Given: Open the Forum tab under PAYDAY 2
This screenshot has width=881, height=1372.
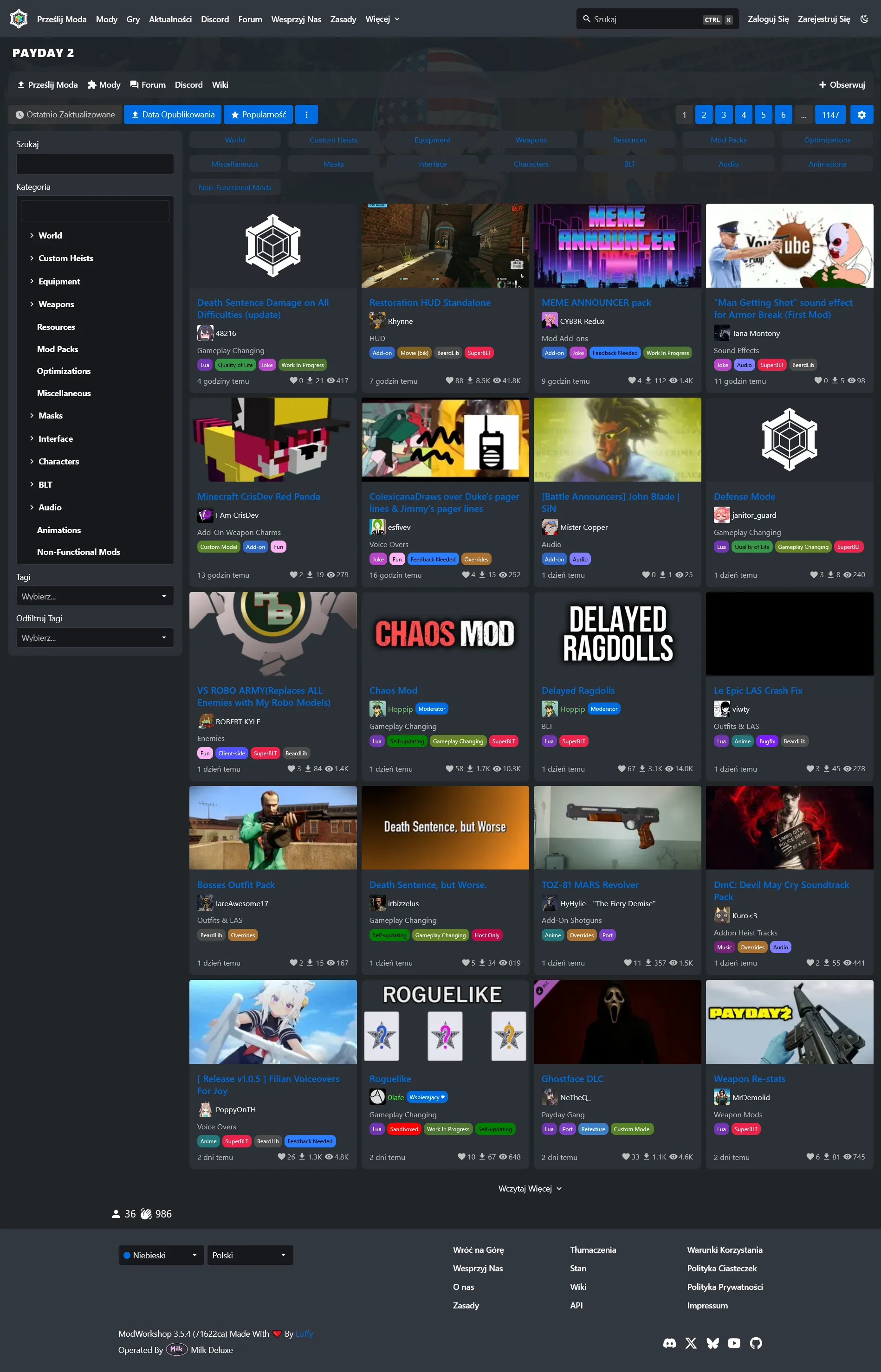Looking at the screenshot, I should tap(148, 84).
